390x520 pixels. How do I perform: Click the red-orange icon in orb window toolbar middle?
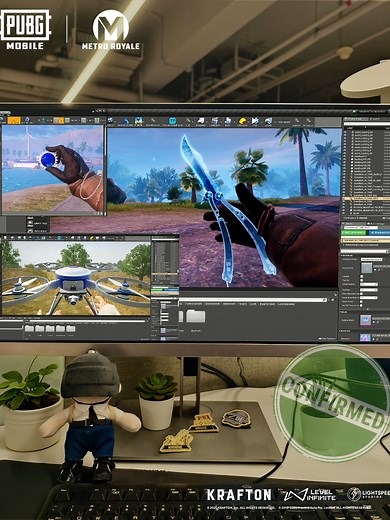click(x=58, y=120)
